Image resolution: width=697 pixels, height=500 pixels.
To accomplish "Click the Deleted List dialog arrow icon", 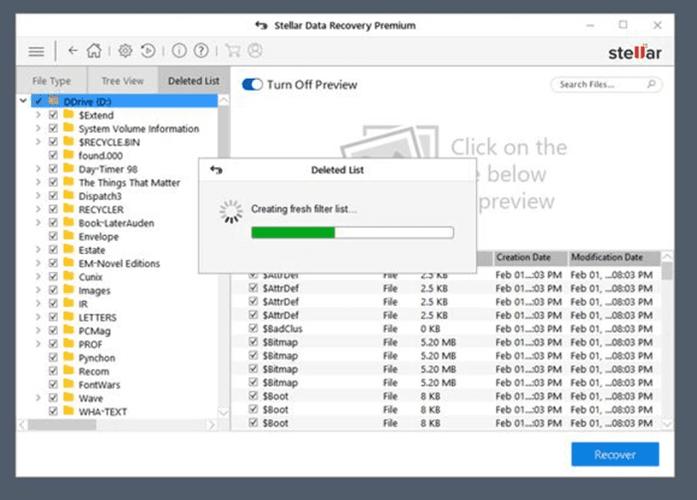I will coord(216,170).
